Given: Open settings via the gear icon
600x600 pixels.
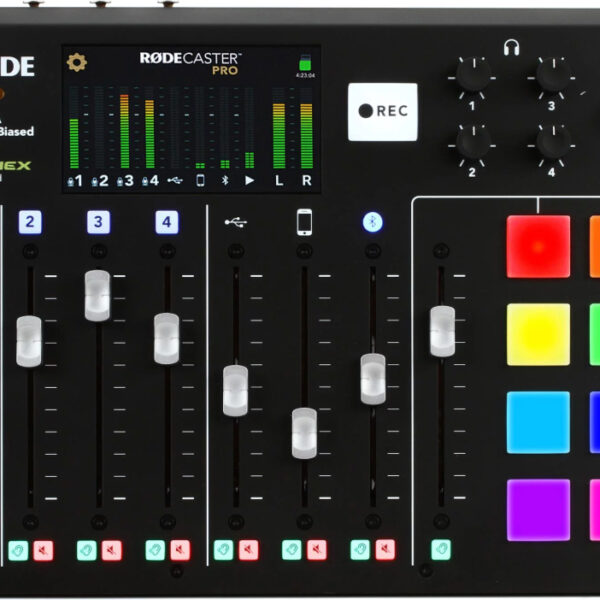Looking at the screenshot, I should [x=77, y=63].
